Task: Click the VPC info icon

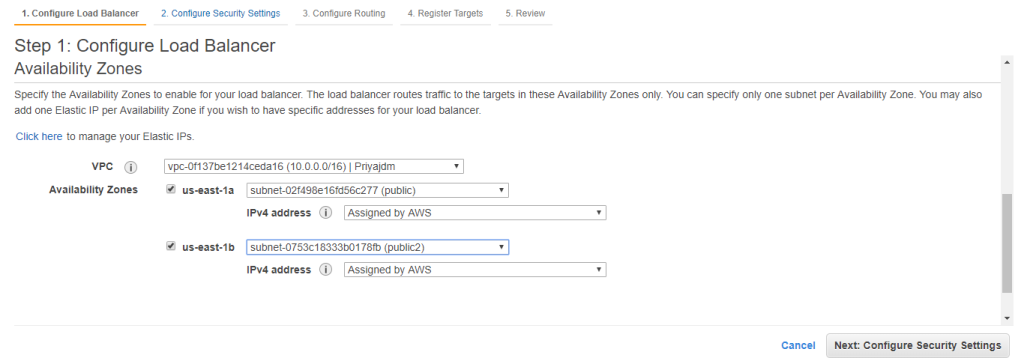Action: coord(131,168)
